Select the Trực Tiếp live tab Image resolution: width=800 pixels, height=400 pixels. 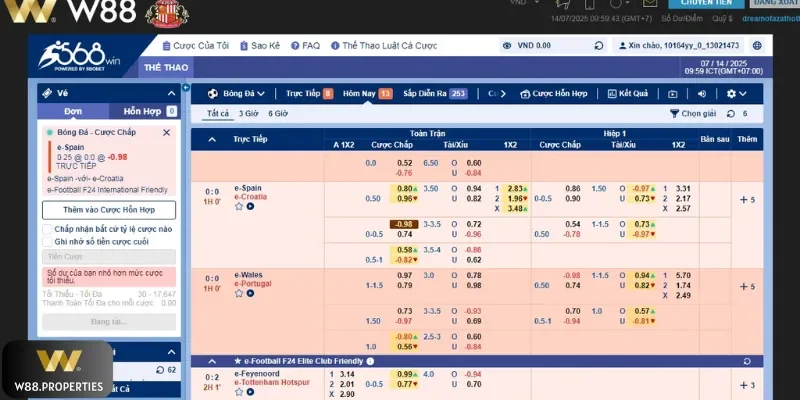click(302, 93)
